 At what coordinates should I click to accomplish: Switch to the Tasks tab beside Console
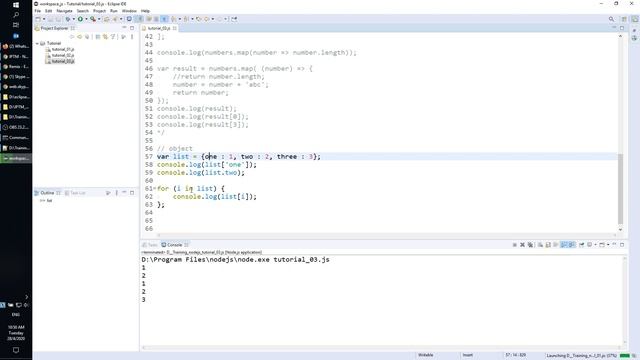tap(150, 245)
